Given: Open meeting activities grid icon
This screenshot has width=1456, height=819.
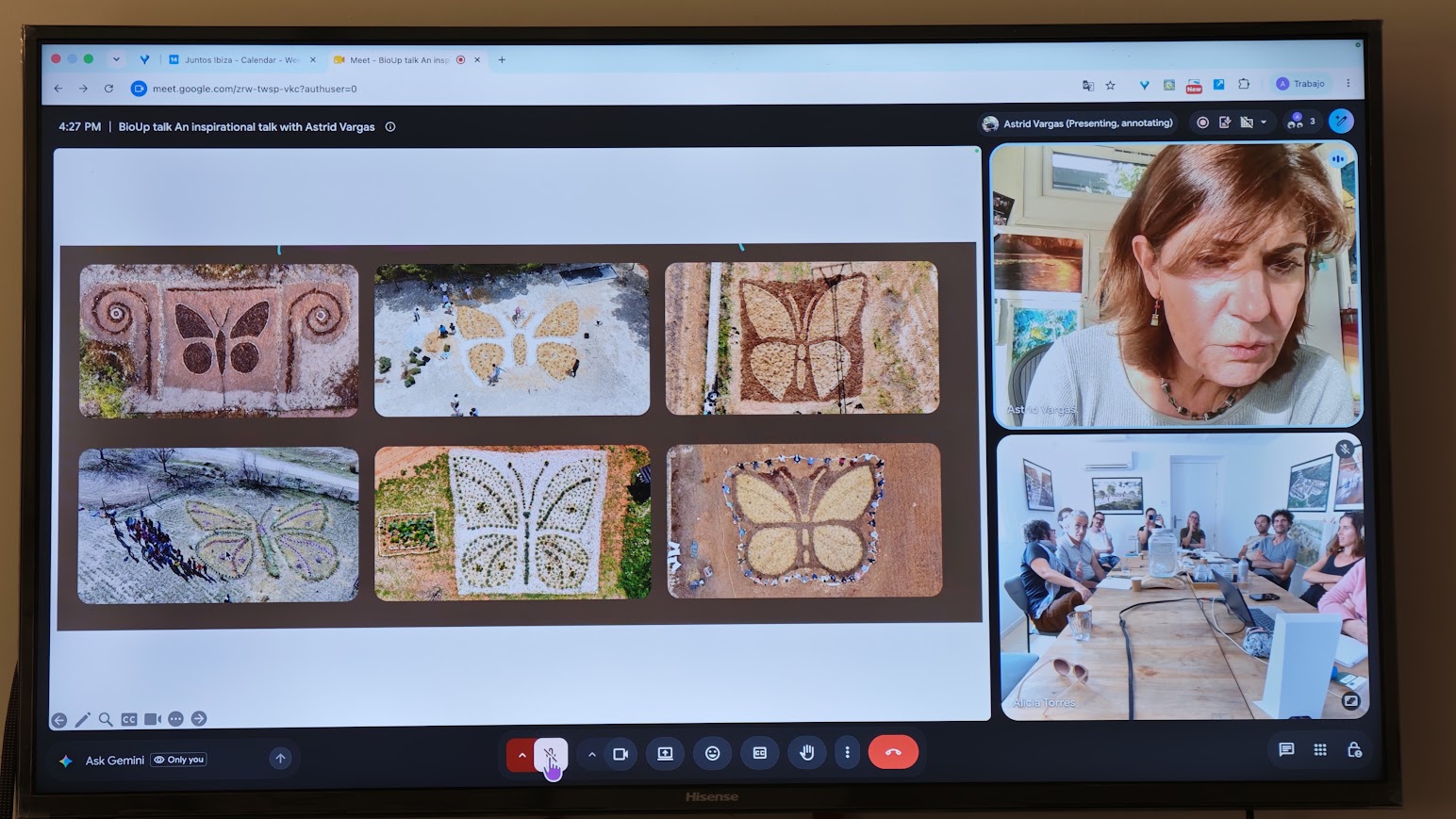Looking at the screenshot, I should click(1320, 749).
